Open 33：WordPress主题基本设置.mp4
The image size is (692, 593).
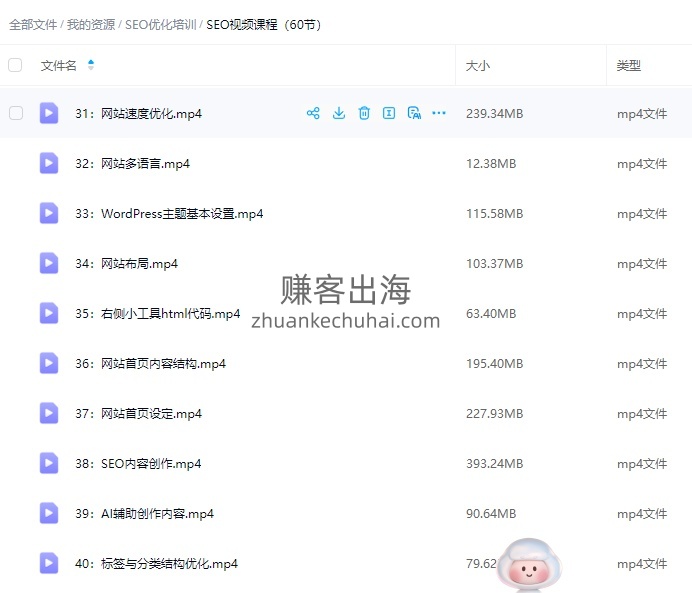(169, 213)
